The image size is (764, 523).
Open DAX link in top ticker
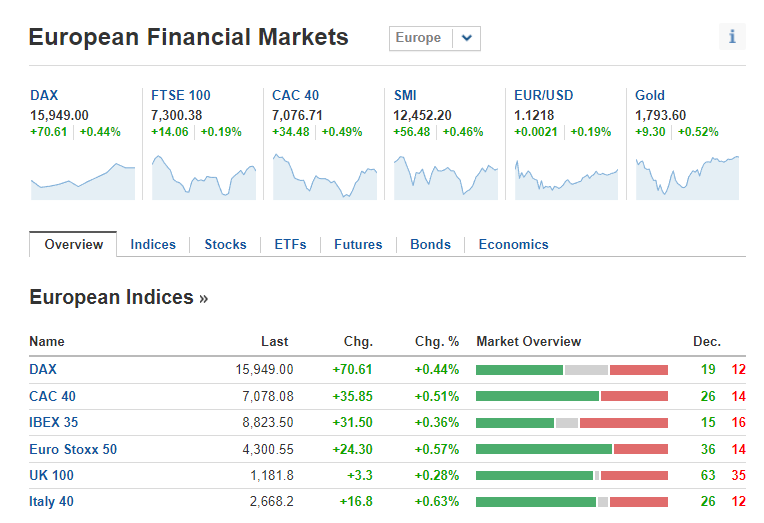(x=44, y=95)
